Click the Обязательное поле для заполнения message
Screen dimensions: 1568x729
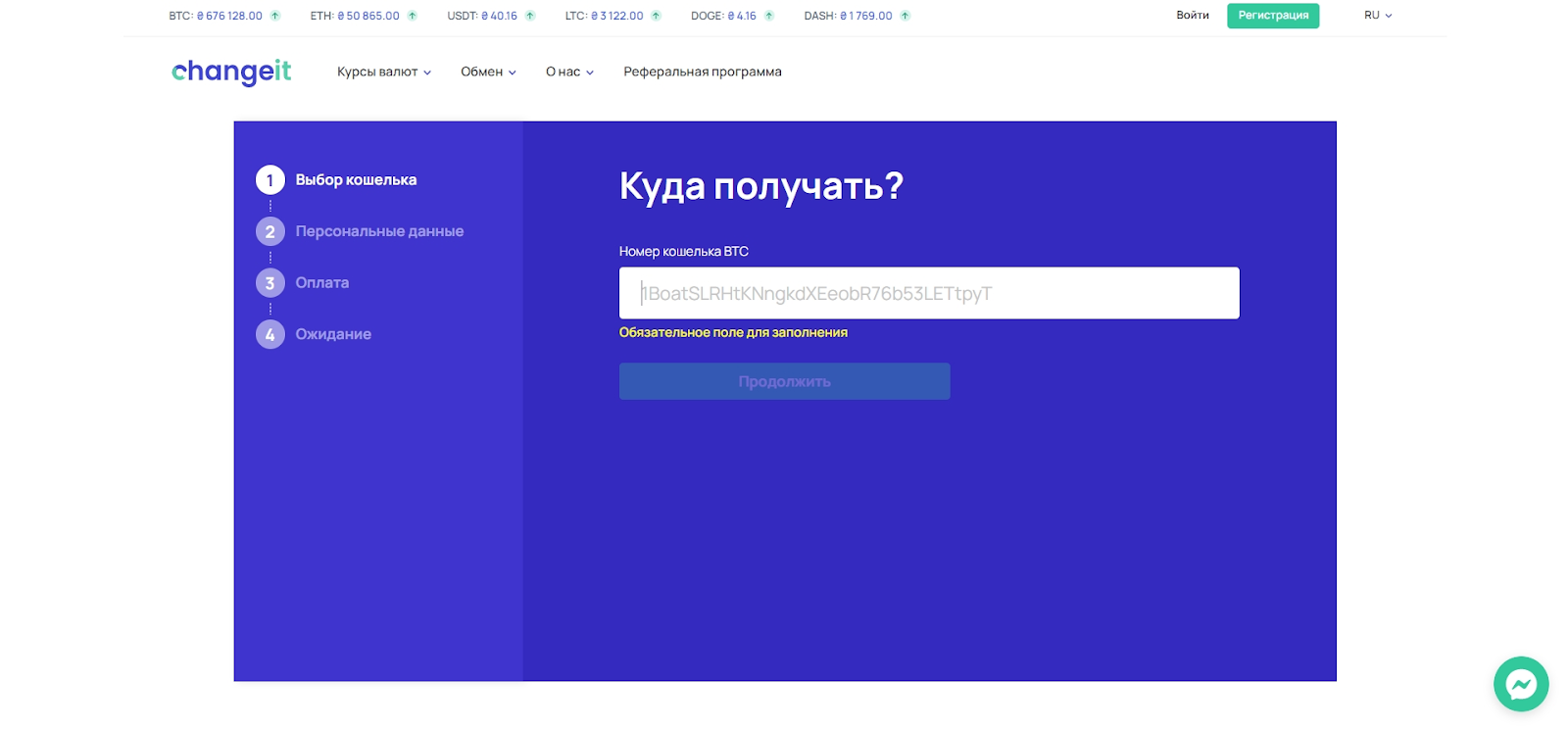(733, 333)
